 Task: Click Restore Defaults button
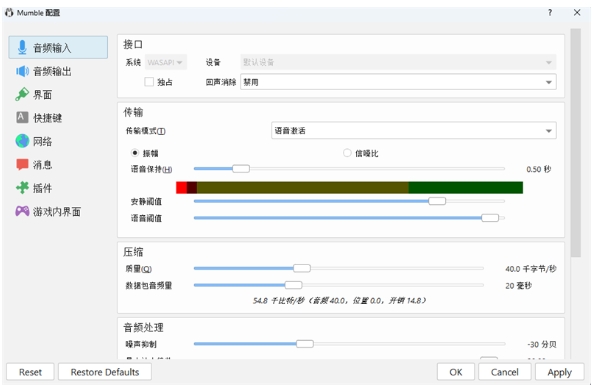pyautogui.click(x=105, y=372)
